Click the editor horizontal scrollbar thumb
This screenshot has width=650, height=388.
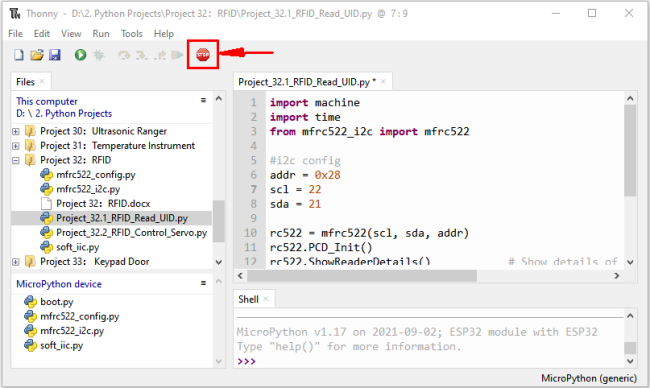362,276
